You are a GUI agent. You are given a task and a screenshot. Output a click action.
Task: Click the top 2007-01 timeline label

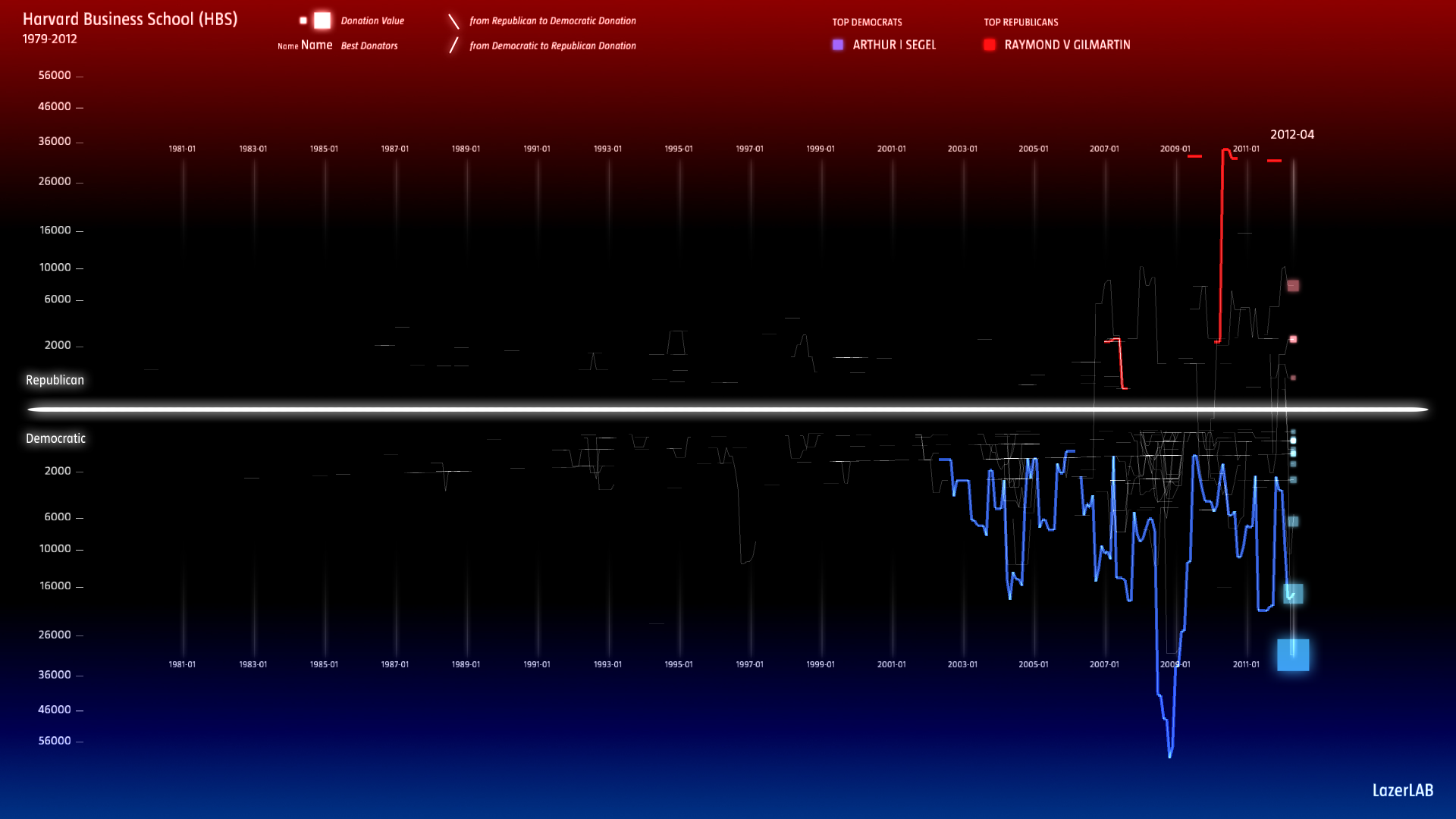click(x=1104, y=149)
